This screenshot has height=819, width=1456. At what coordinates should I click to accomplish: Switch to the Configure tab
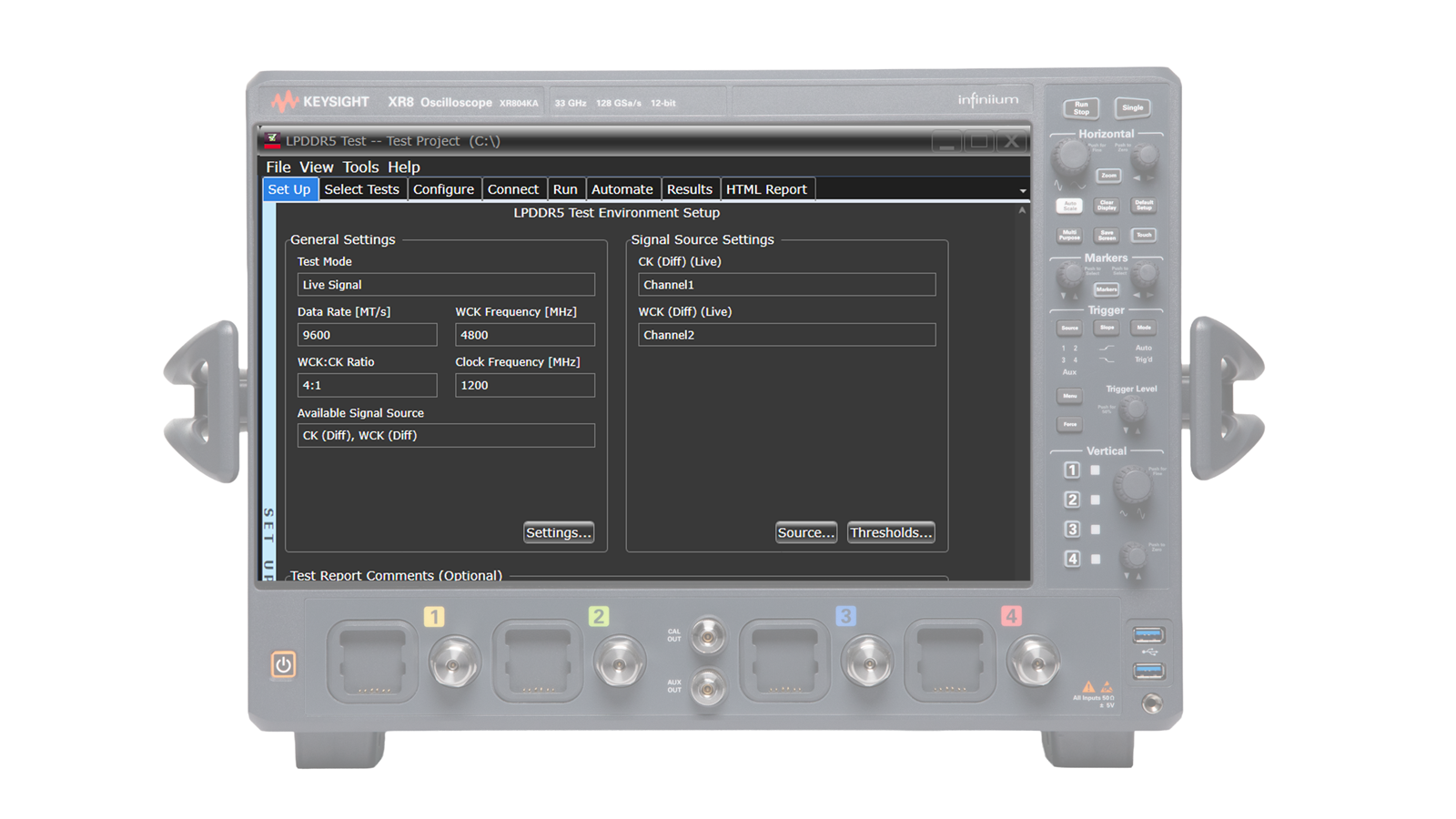[443, 189]
